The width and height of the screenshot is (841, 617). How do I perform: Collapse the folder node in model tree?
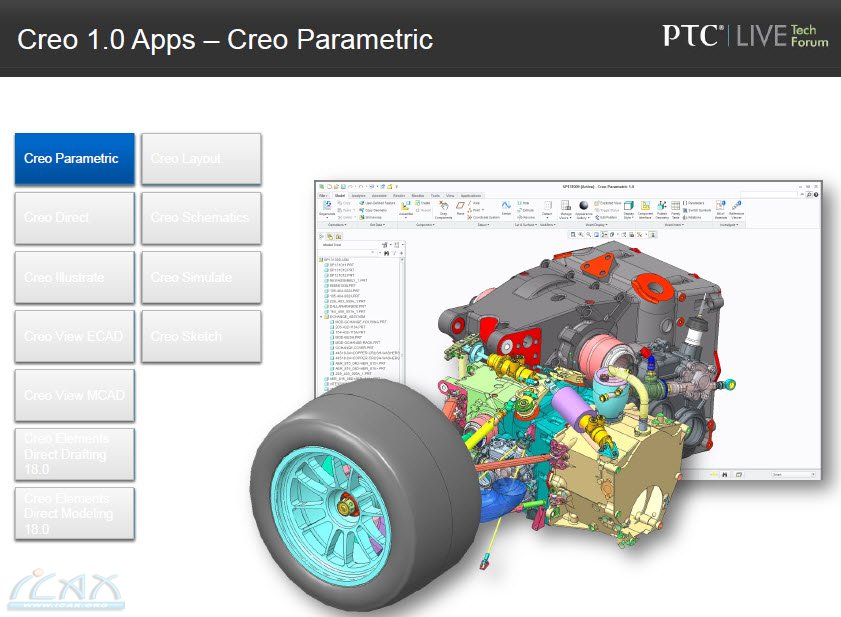coord(322,317)
